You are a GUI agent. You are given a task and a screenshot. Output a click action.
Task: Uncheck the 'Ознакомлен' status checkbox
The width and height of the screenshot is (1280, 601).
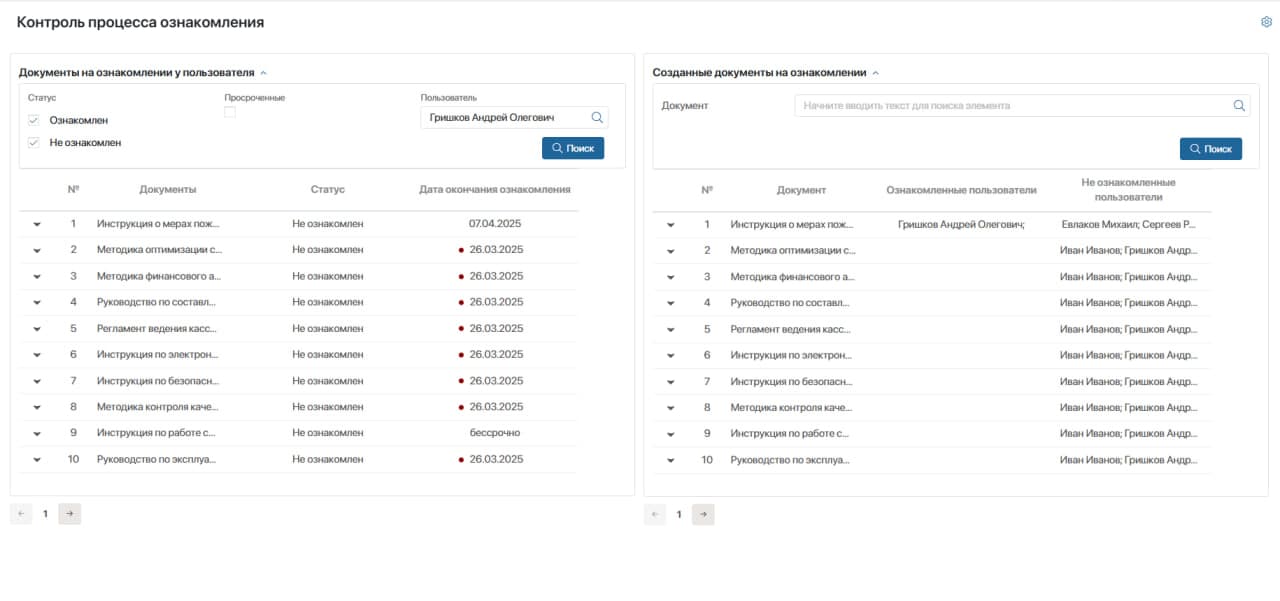tap(33, 120)
